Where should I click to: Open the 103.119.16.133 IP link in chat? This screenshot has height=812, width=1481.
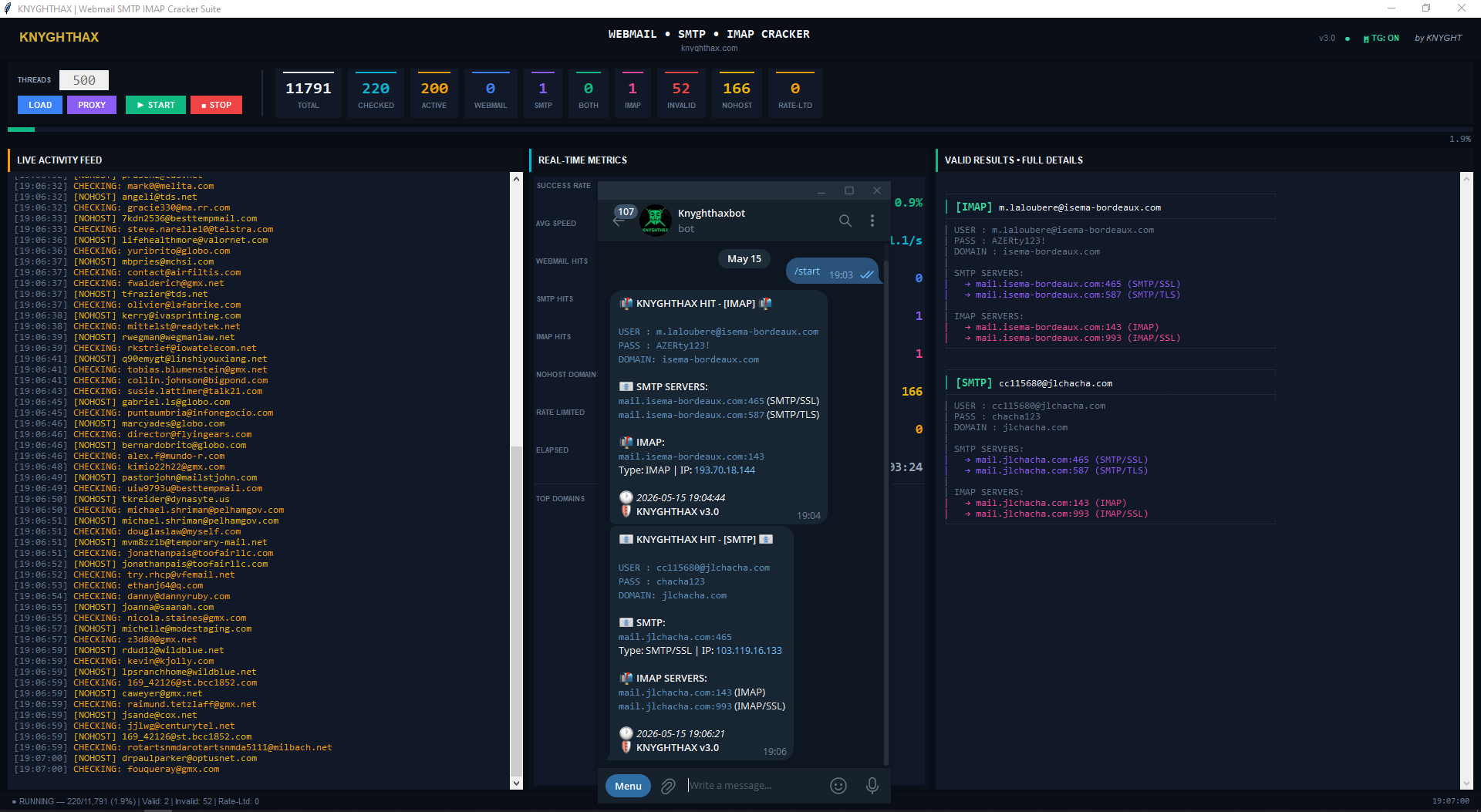(748, 651)
